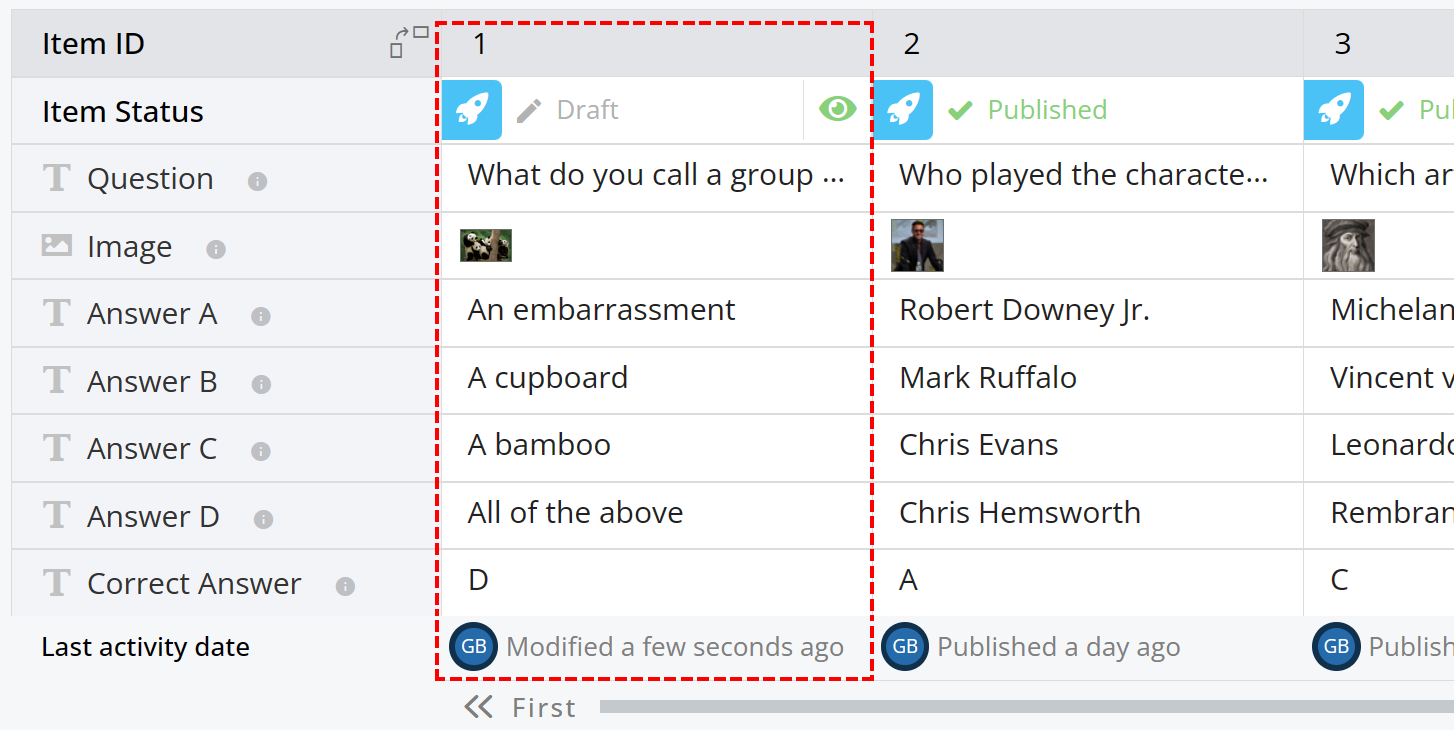1454x730 pixels.
Task: Click the info icon beside Answer A
Action: pyautogui.click(x=261, y=316)
